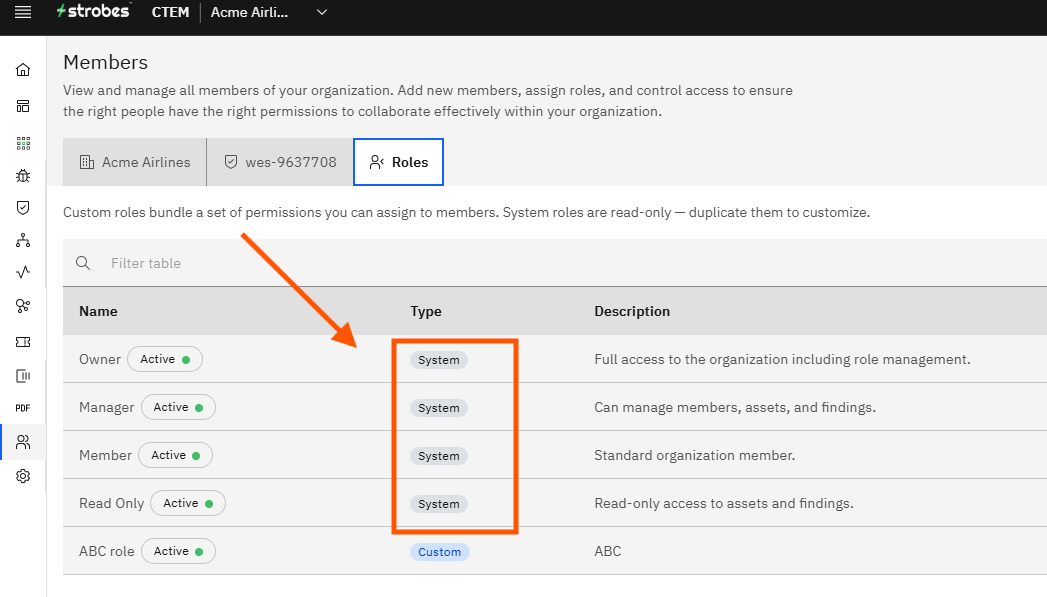
Task: Go to Home in the sidebar
Action: 23,69
